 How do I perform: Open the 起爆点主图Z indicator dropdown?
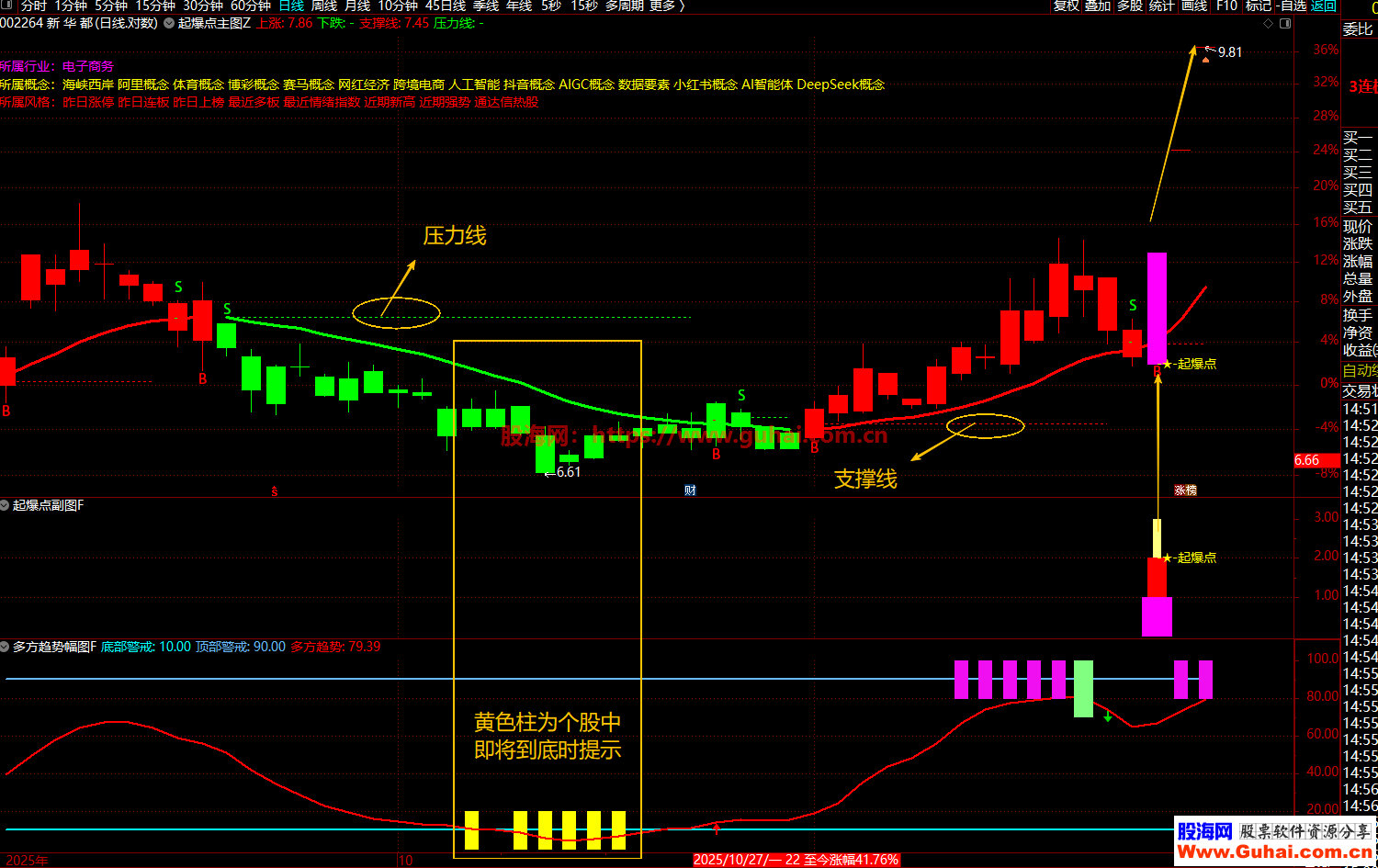[x=170, y=23]
